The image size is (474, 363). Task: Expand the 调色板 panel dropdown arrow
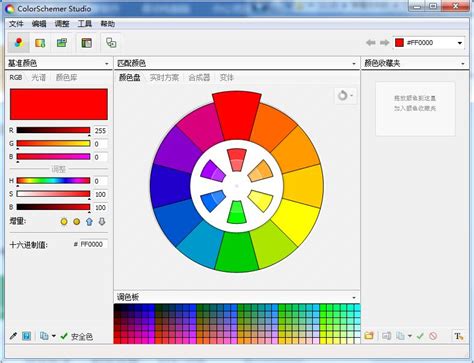354,298
